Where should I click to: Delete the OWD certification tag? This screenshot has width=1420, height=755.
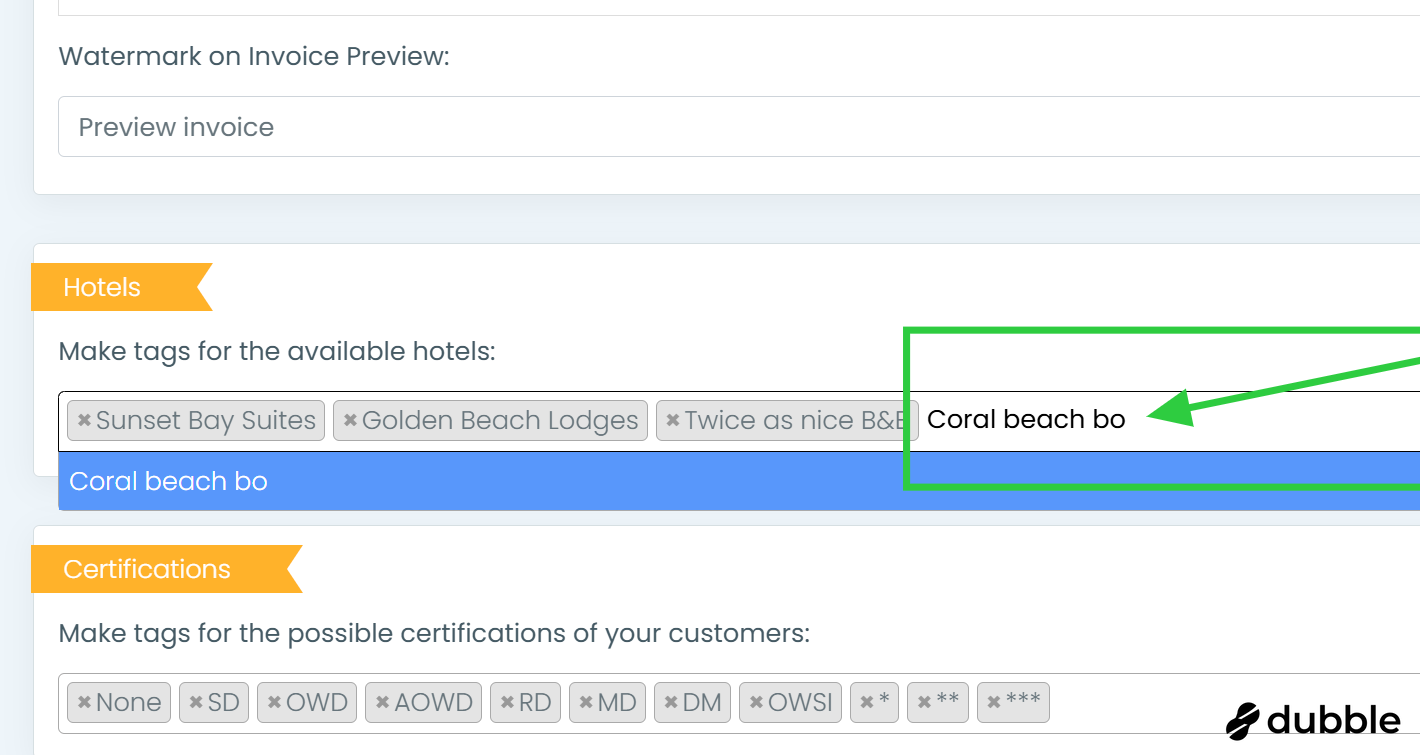coord(275,703)
